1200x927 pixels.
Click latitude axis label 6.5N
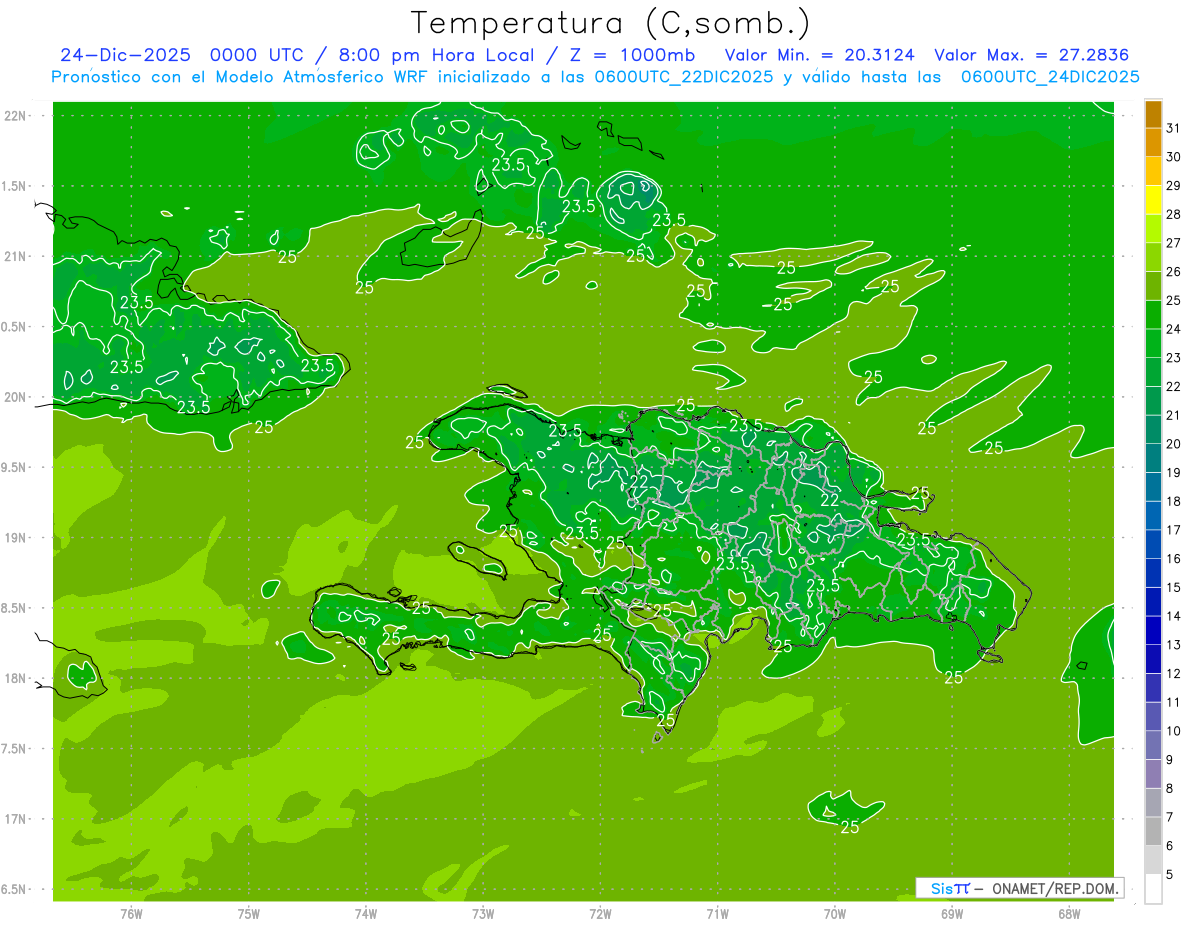(x=14, y=890)
